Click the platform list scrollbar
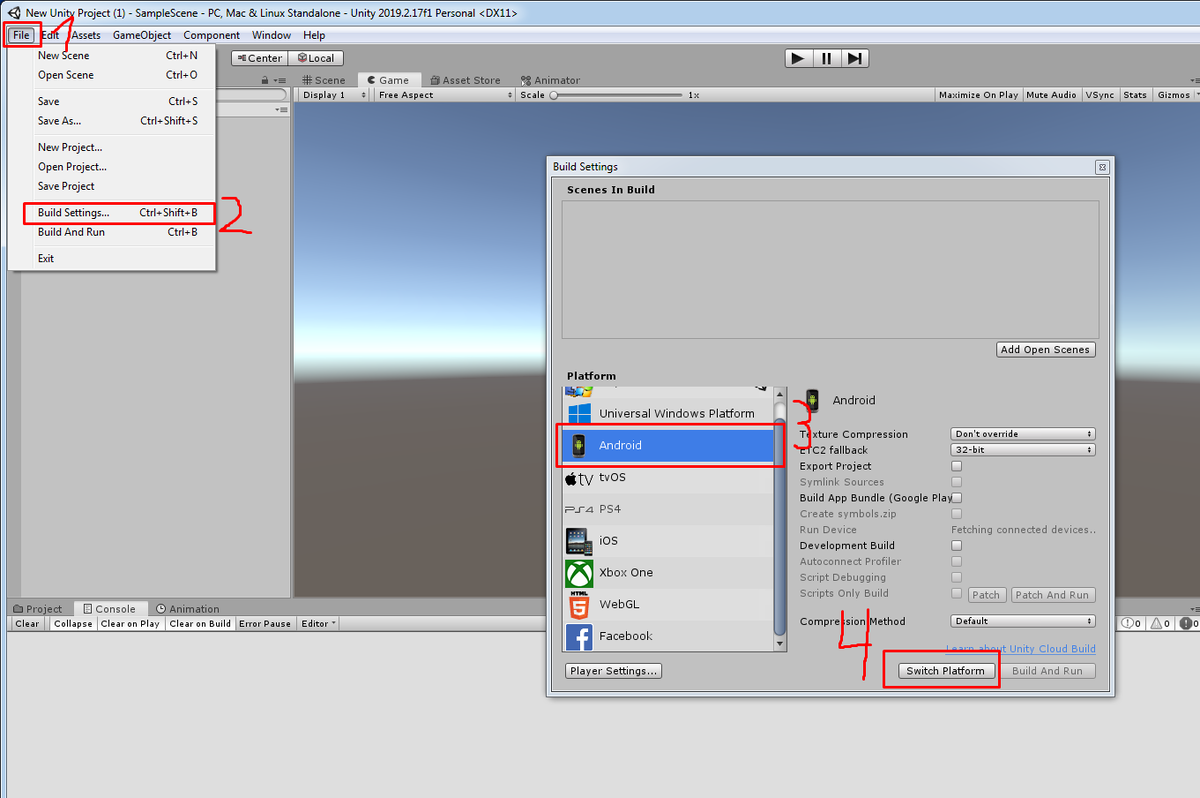This screenshot has height=798, width=1200. pos(781,518)
